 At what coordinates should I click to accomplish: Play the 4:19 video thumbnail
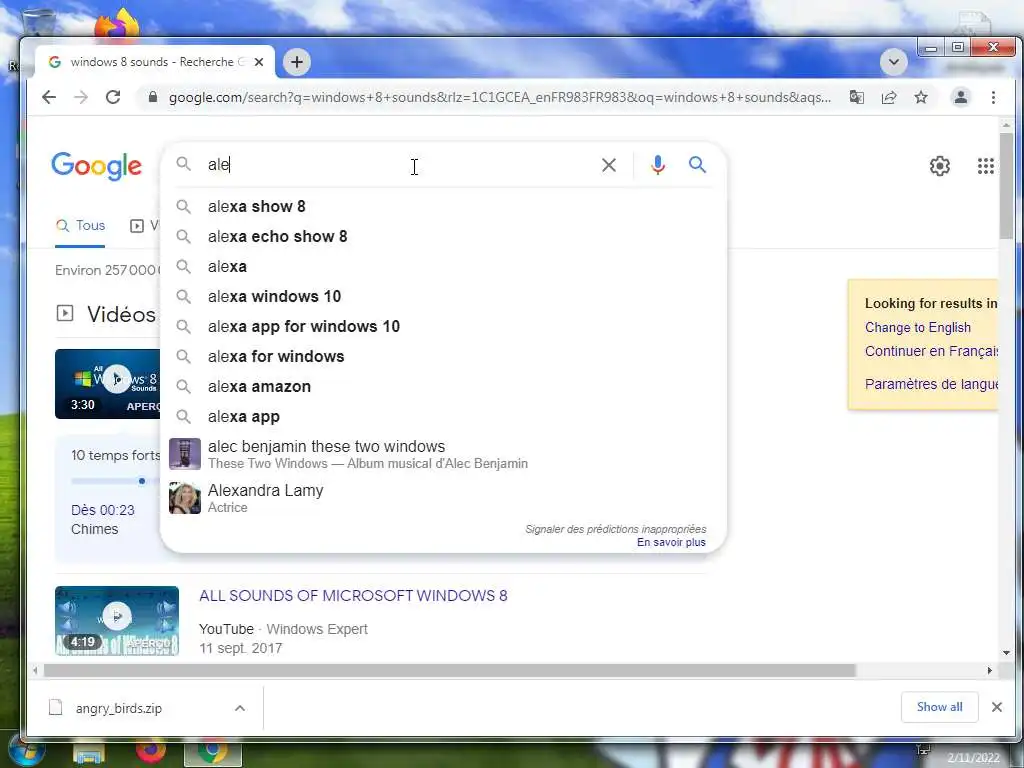point(117,620)
